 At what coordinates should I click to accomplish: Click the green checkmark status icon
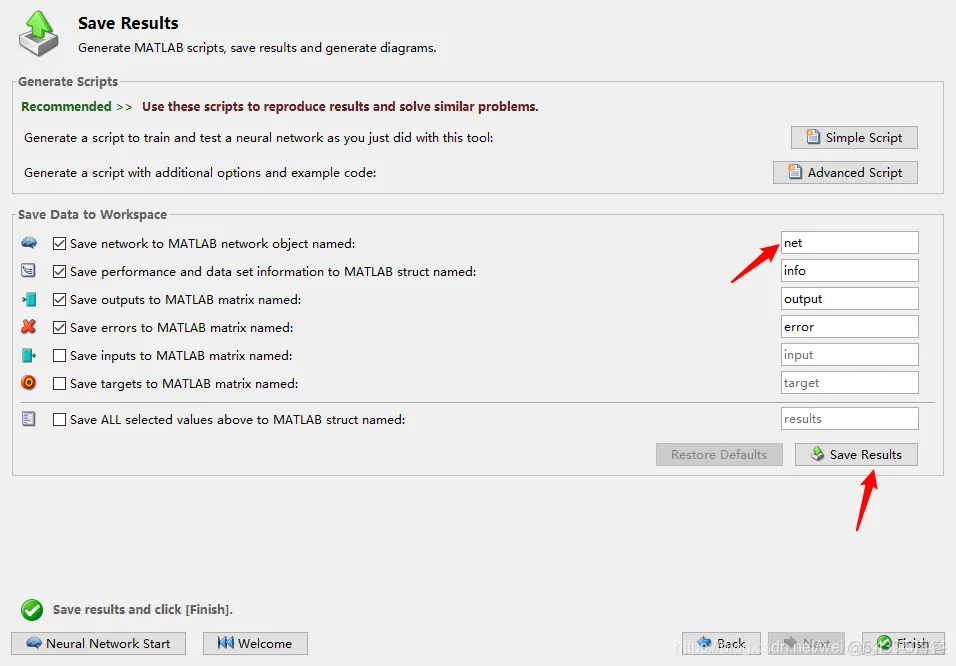[x=32, y=609]
